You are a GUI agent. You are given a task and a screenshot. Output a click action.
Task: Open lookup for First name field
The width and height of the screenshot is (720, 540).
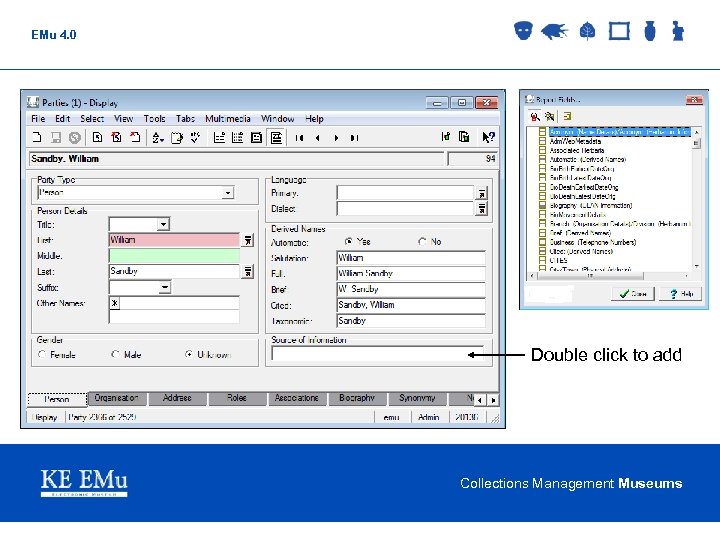pyautogui.click(x=248, y=240)
